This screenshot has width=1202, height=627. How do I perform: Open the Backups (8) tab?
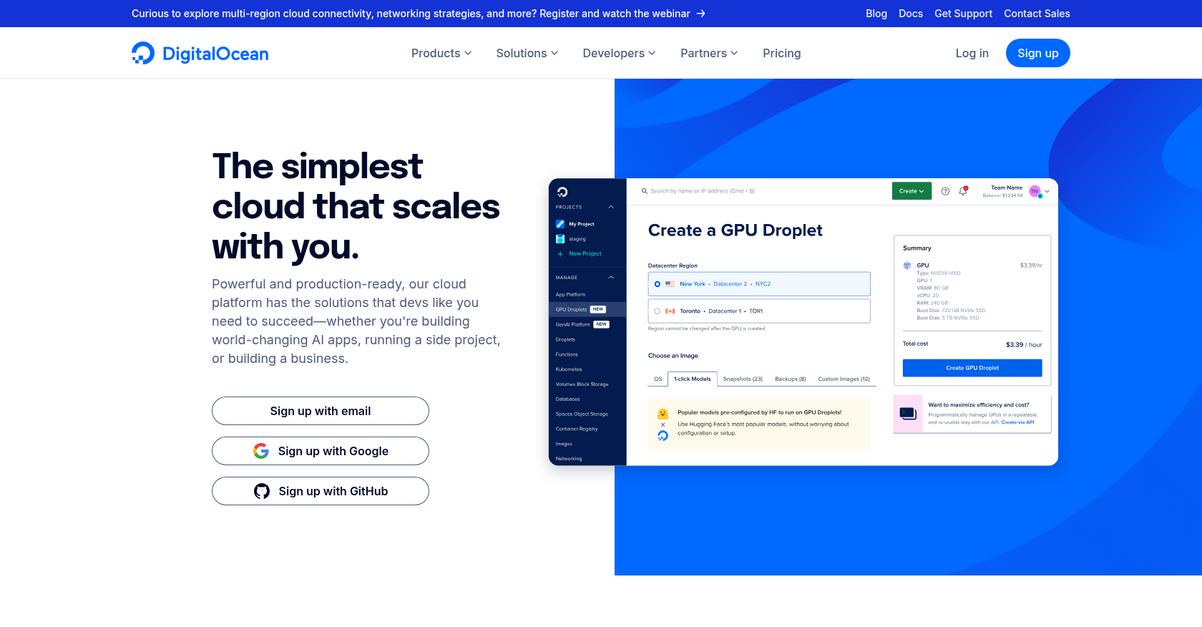point(790,379)
